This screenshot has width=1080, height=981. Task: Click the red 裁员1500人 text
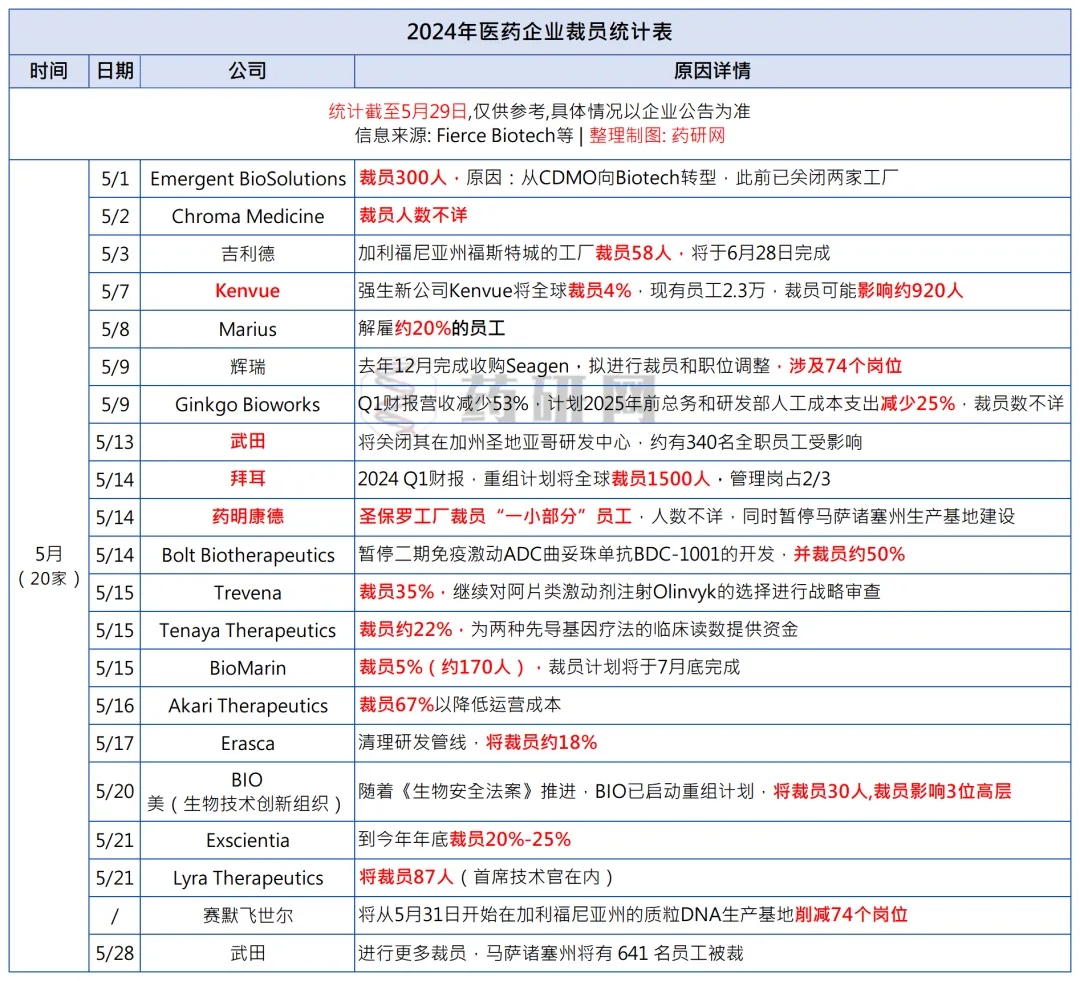coord(661,479)
